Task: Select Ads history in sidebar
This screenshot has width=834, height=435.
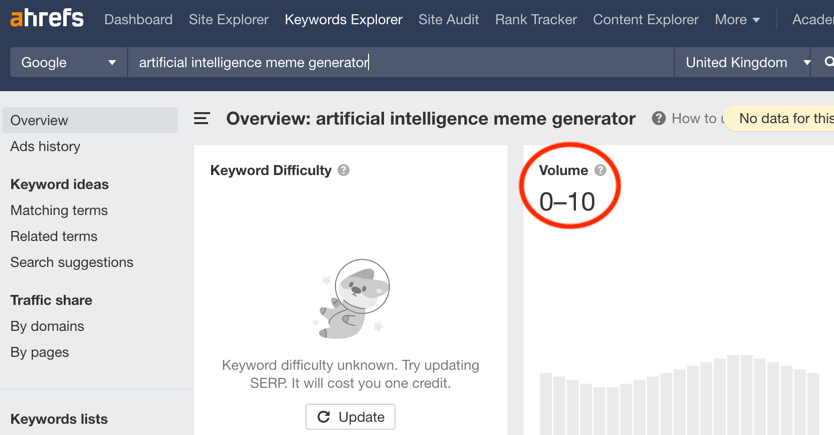Action: pos(45,146)
